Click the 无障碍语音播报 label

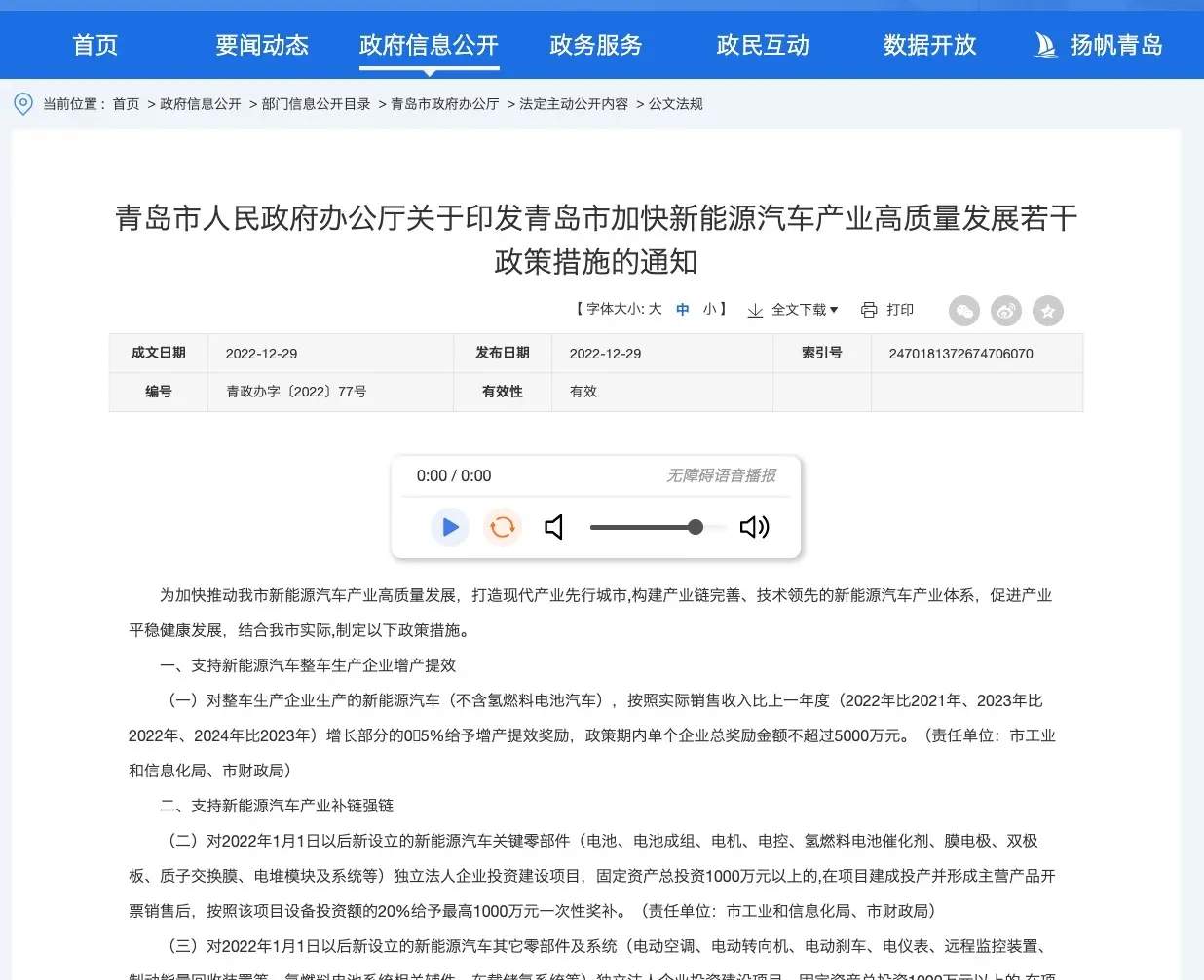coord(722,475)
